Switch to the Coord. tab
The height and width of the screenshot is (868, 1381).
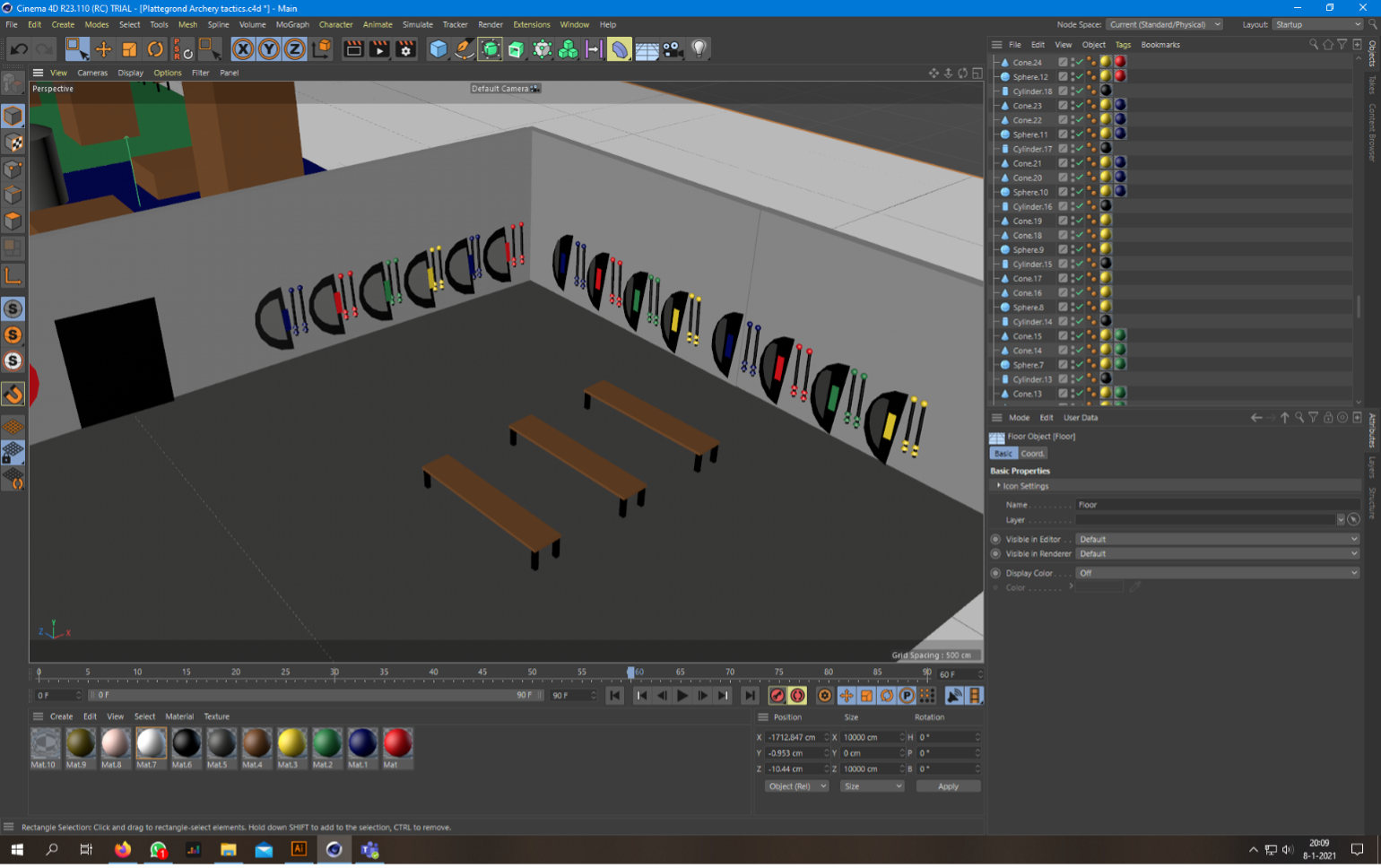1032,454
